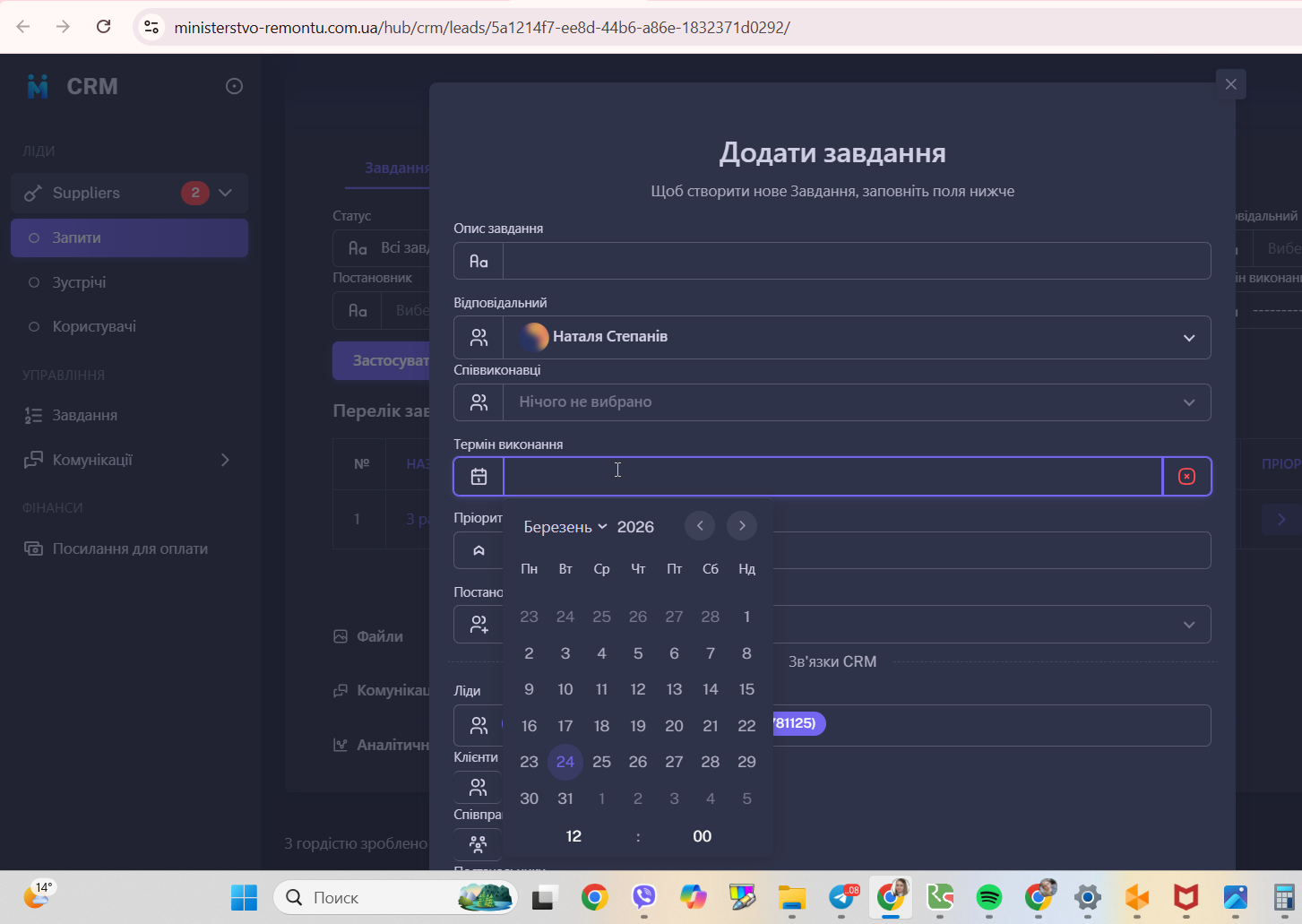Open Посилання для оплати in the sidebar
The height and width of the screenshot is (924, 1302).
[130, 548]
